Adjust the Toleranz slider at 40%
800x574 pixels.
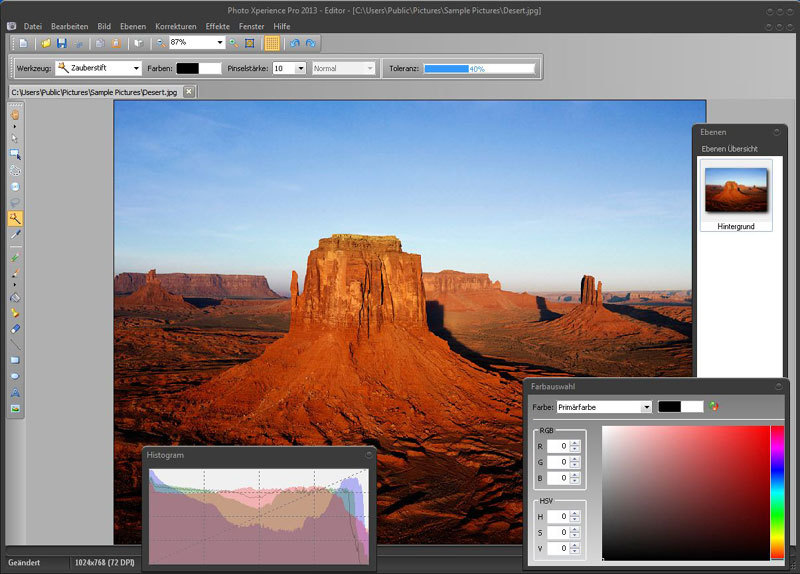click(x=479, y=69)
